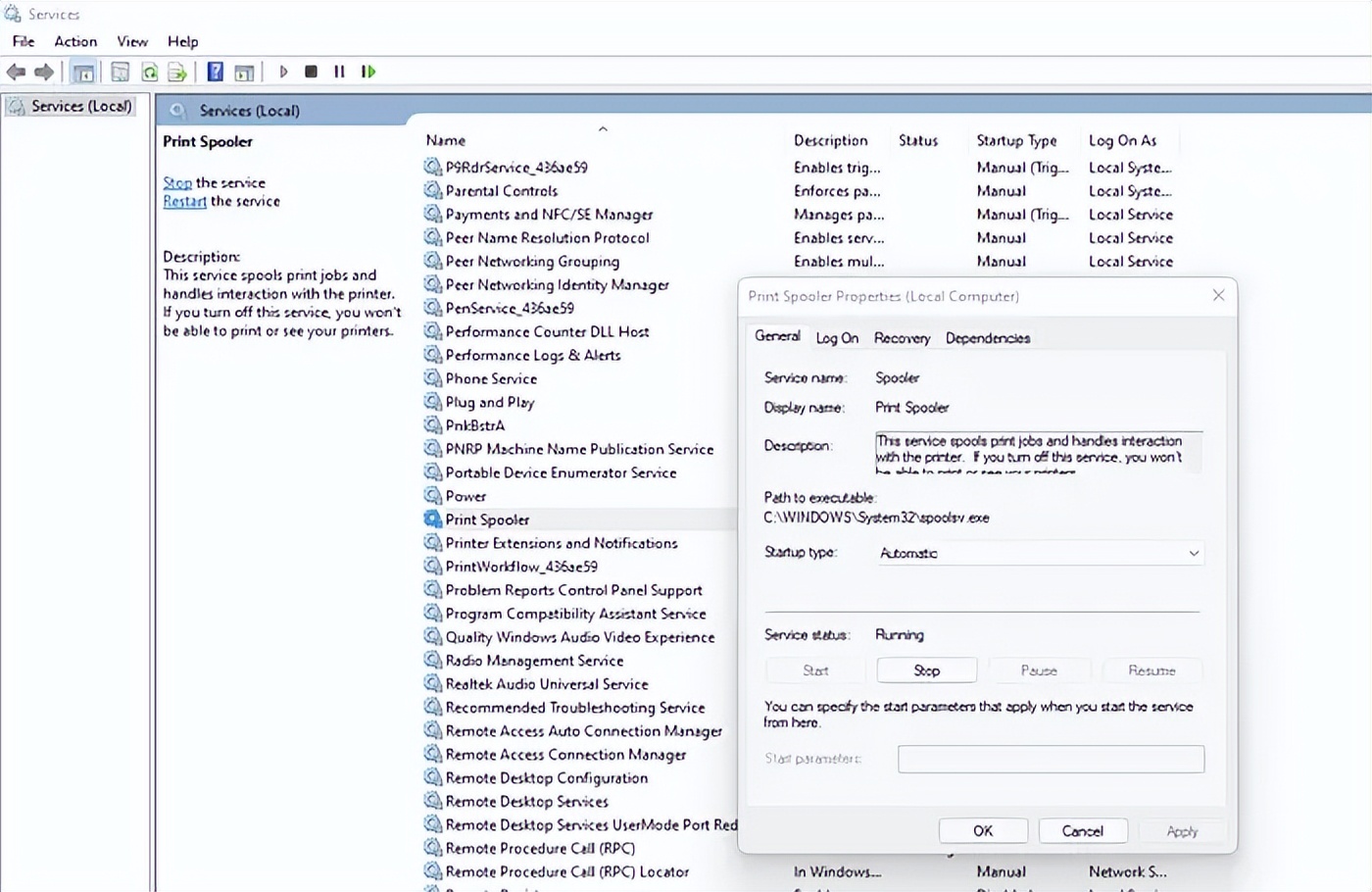Sort by the Description column header
1372x892 pixels.
pos(831,140)
